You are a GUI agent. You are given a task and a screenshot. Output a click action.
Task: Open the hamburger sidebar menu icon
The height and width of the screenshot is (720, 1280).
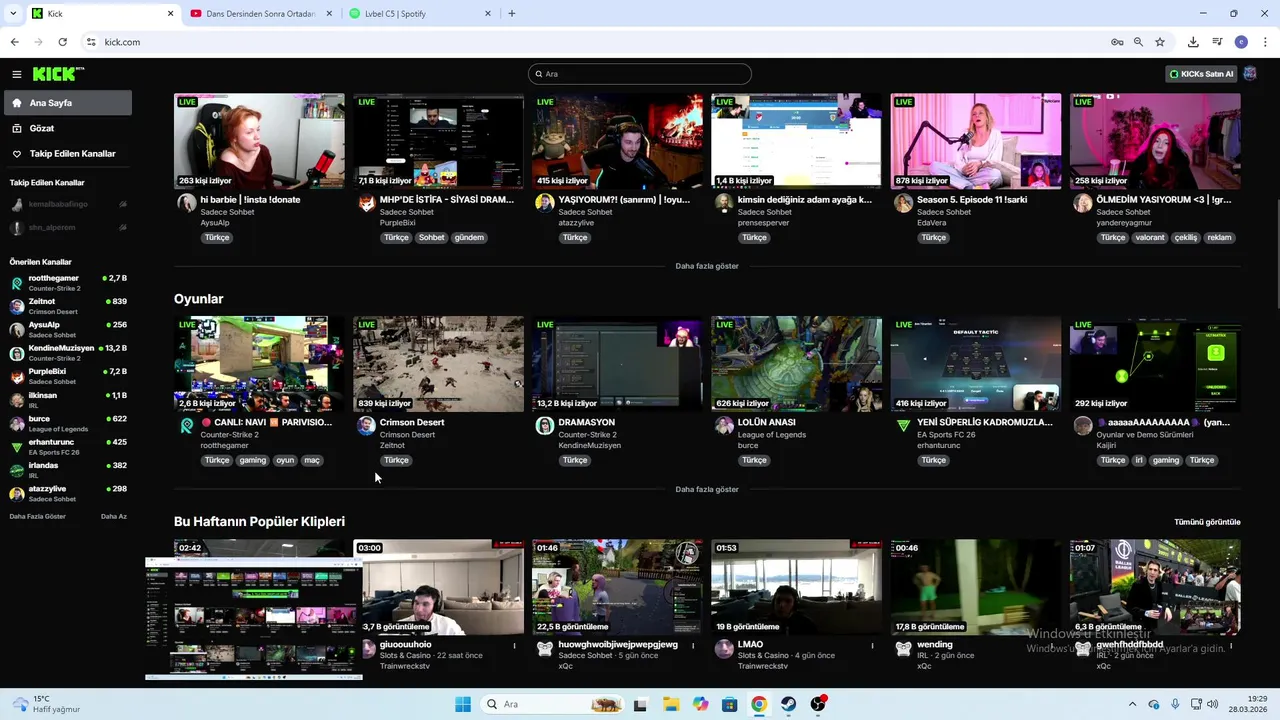17,74
